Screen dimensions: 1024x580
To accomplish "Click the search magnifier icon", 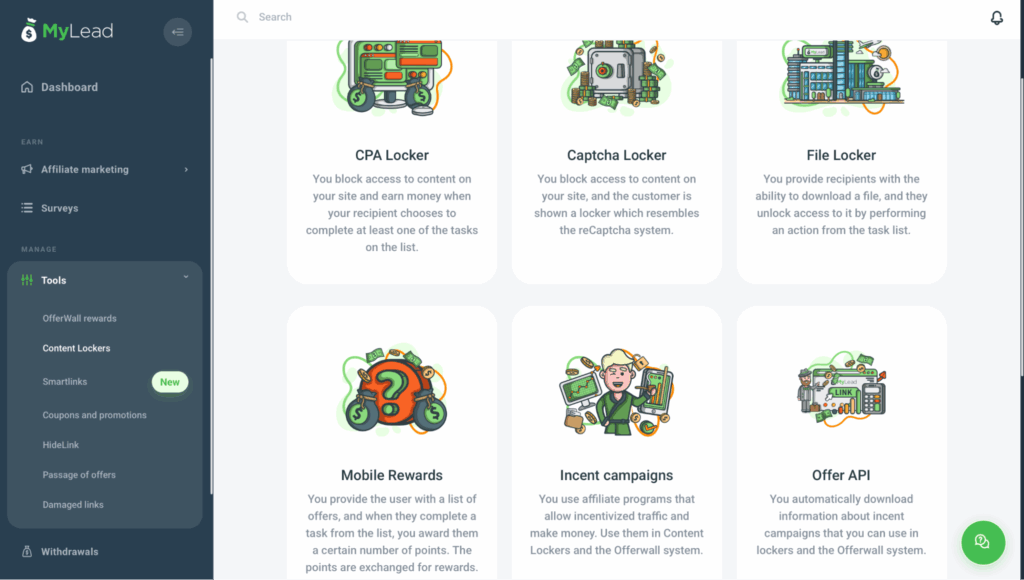I will (242, 17).
